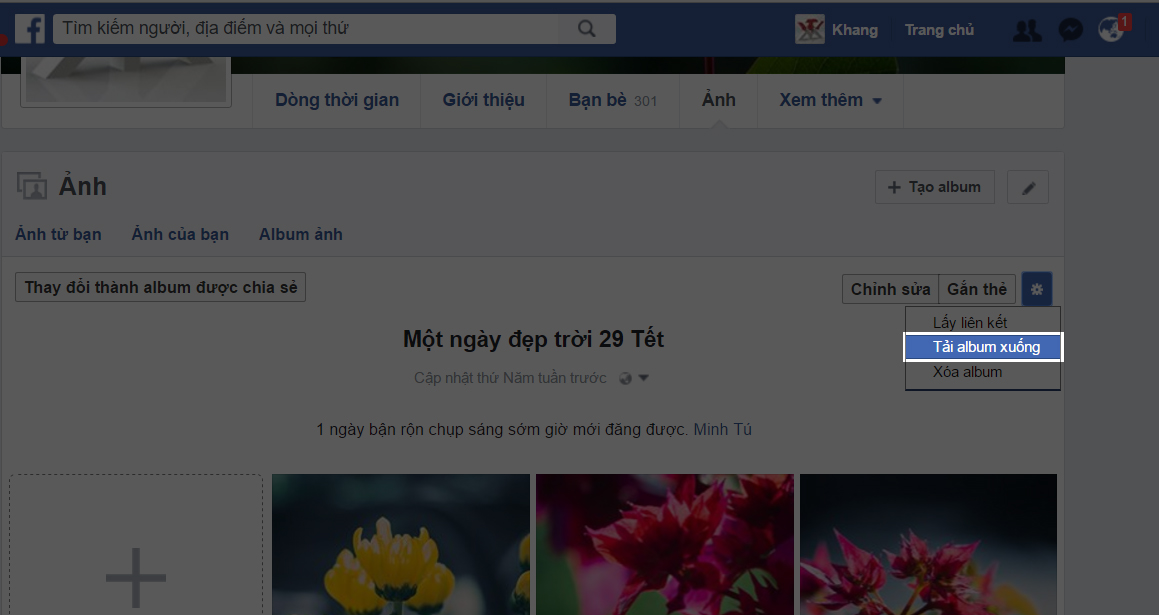Choose 'Tải album xuống' from the menu
Screen dimensions: 1159x615
point(982,347)
